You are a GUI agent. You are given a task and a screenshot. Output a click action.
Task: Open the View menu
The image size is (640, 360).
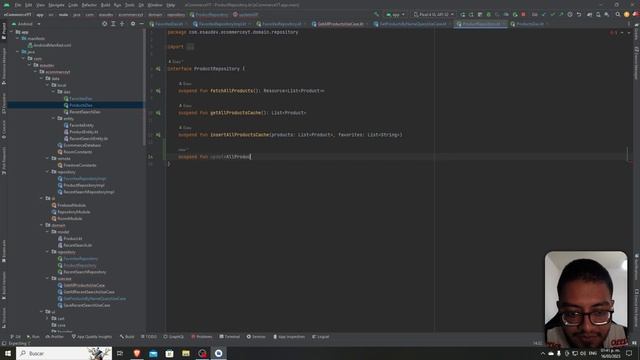pos(40,5)
